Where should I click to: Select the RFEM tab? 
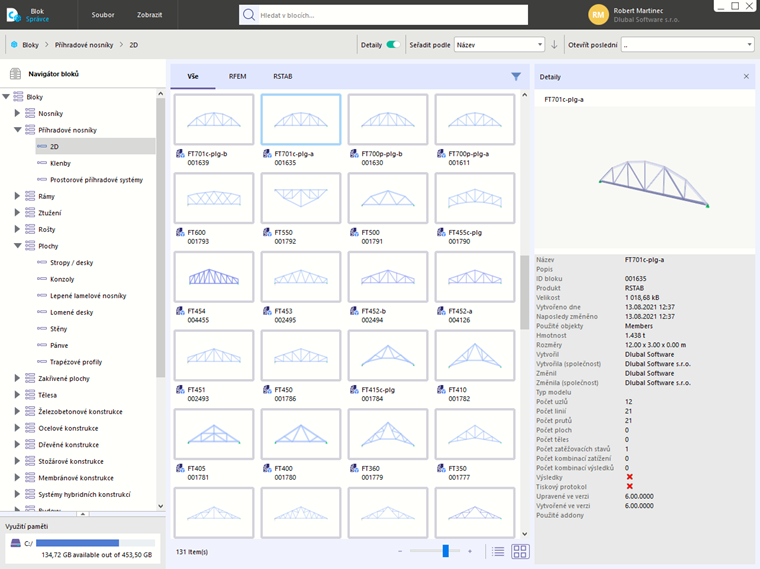[x=238, y=77]
